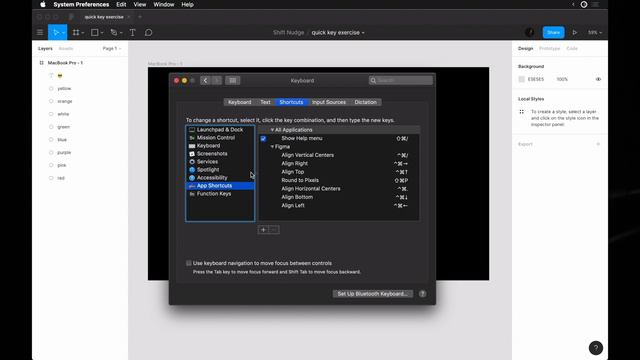Select Mission Control category
The image size is (640, 360).
pyautogui.click(x=220, y=138)
